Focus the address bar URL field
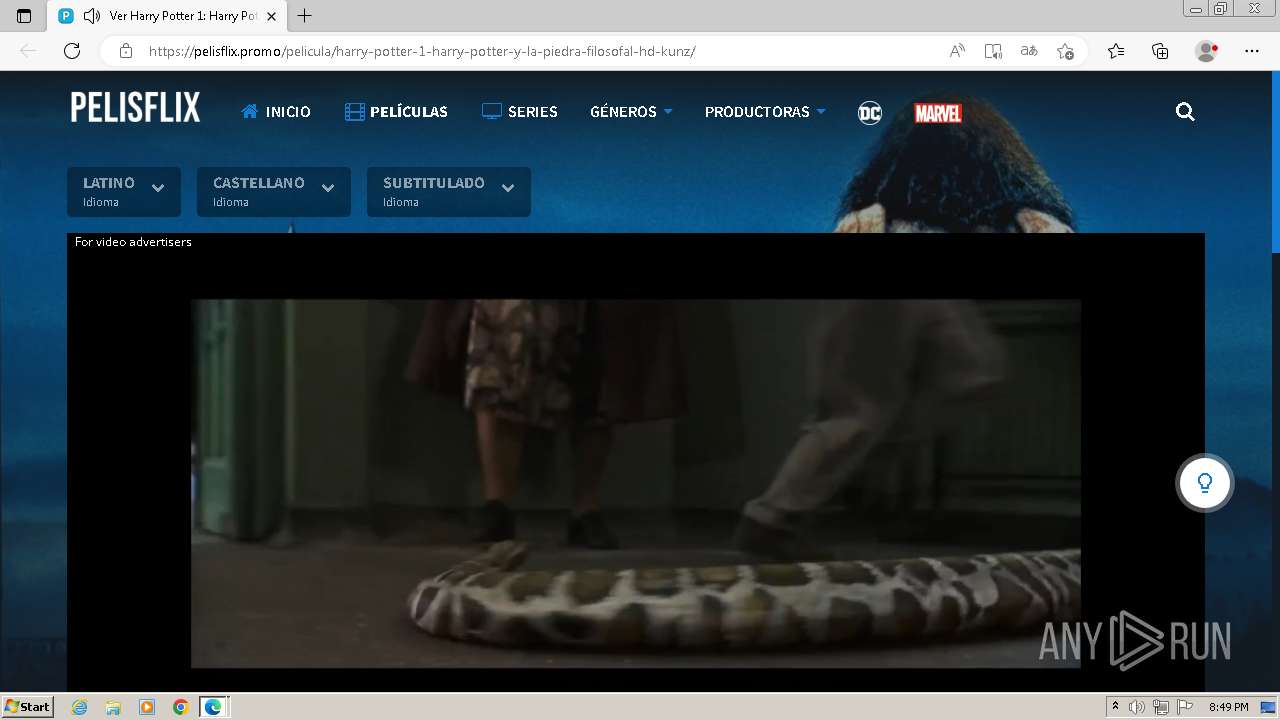 (x=422, y=51)
